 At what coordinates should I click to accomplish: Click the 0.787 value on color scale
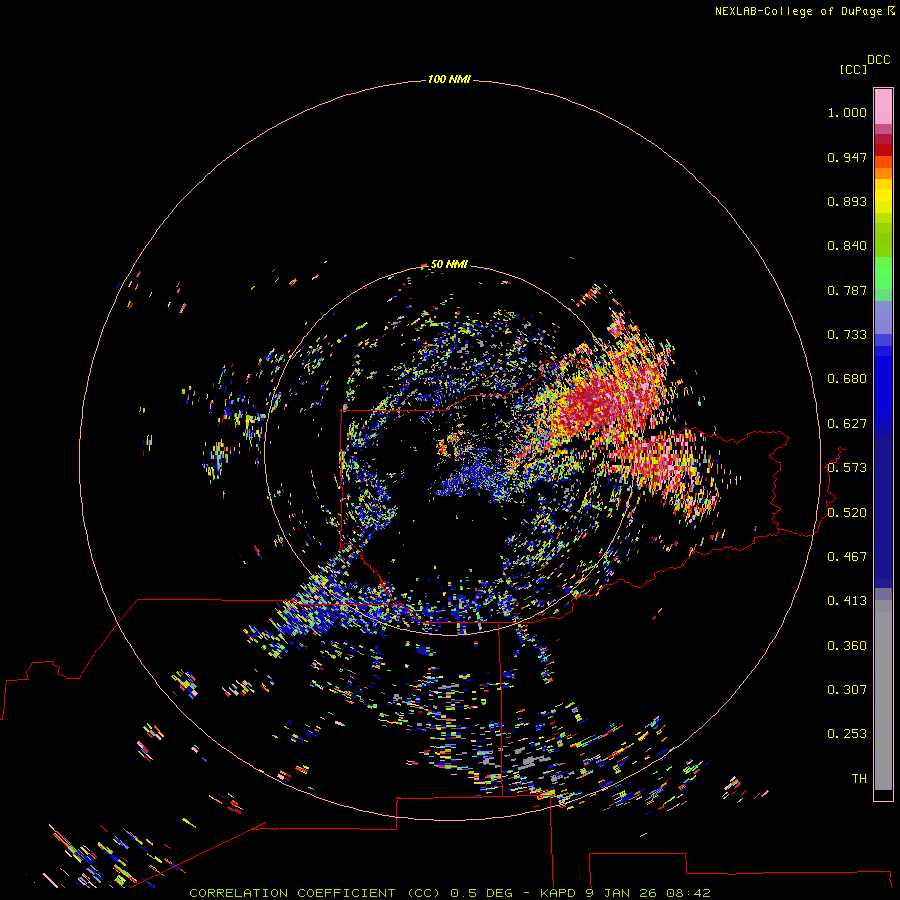tap(847, 290)
